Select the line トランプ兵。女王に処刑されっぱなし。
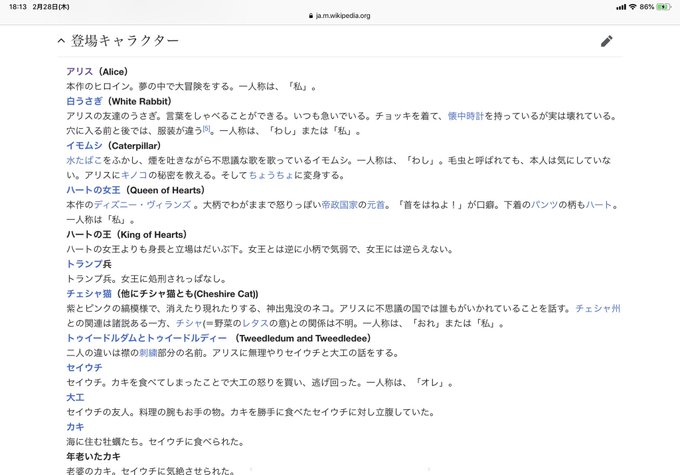Viewport: 680px width, 475px height. (147, 278)
